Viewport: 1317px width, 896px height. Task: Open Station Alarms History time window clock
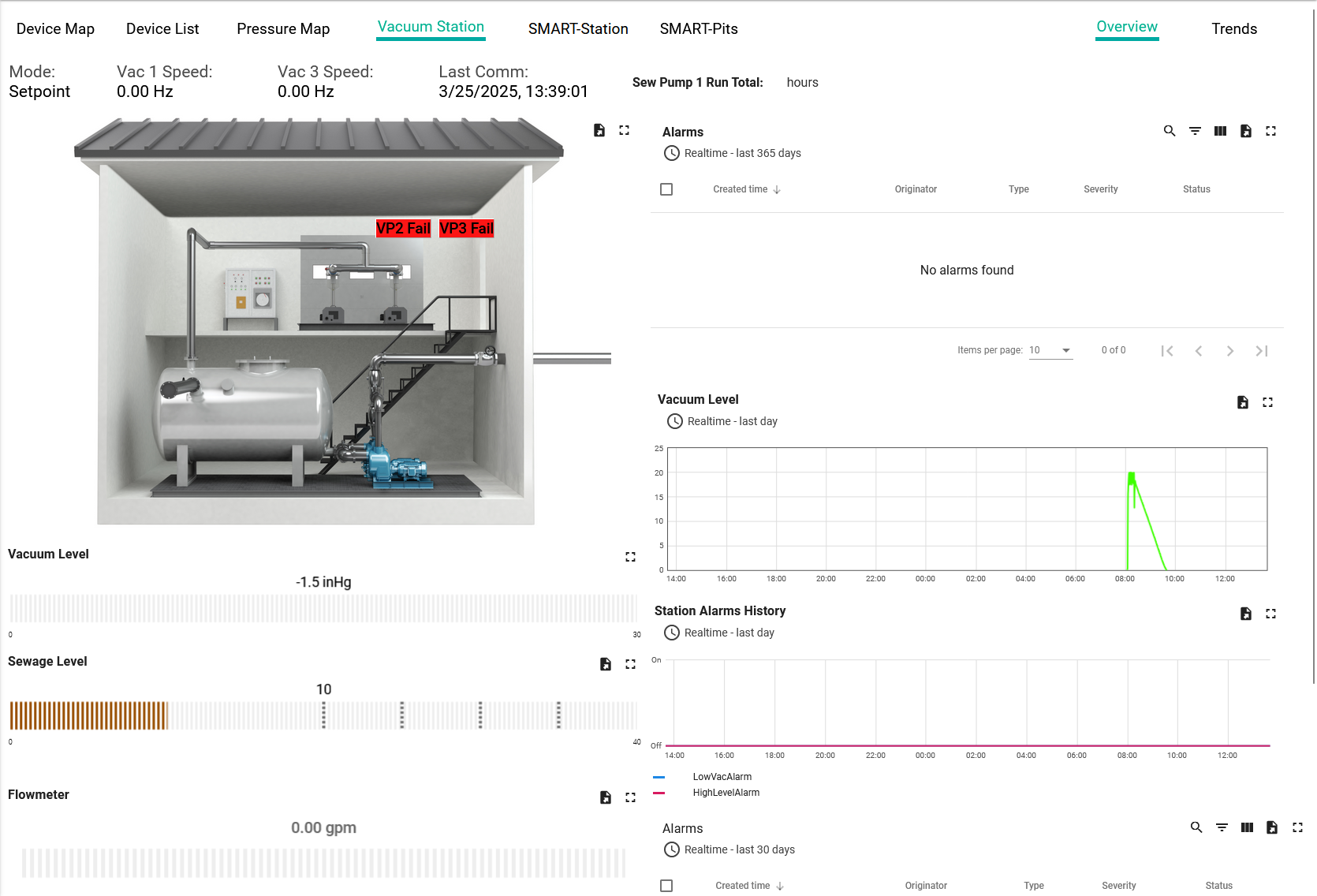[x=672, y=633]
